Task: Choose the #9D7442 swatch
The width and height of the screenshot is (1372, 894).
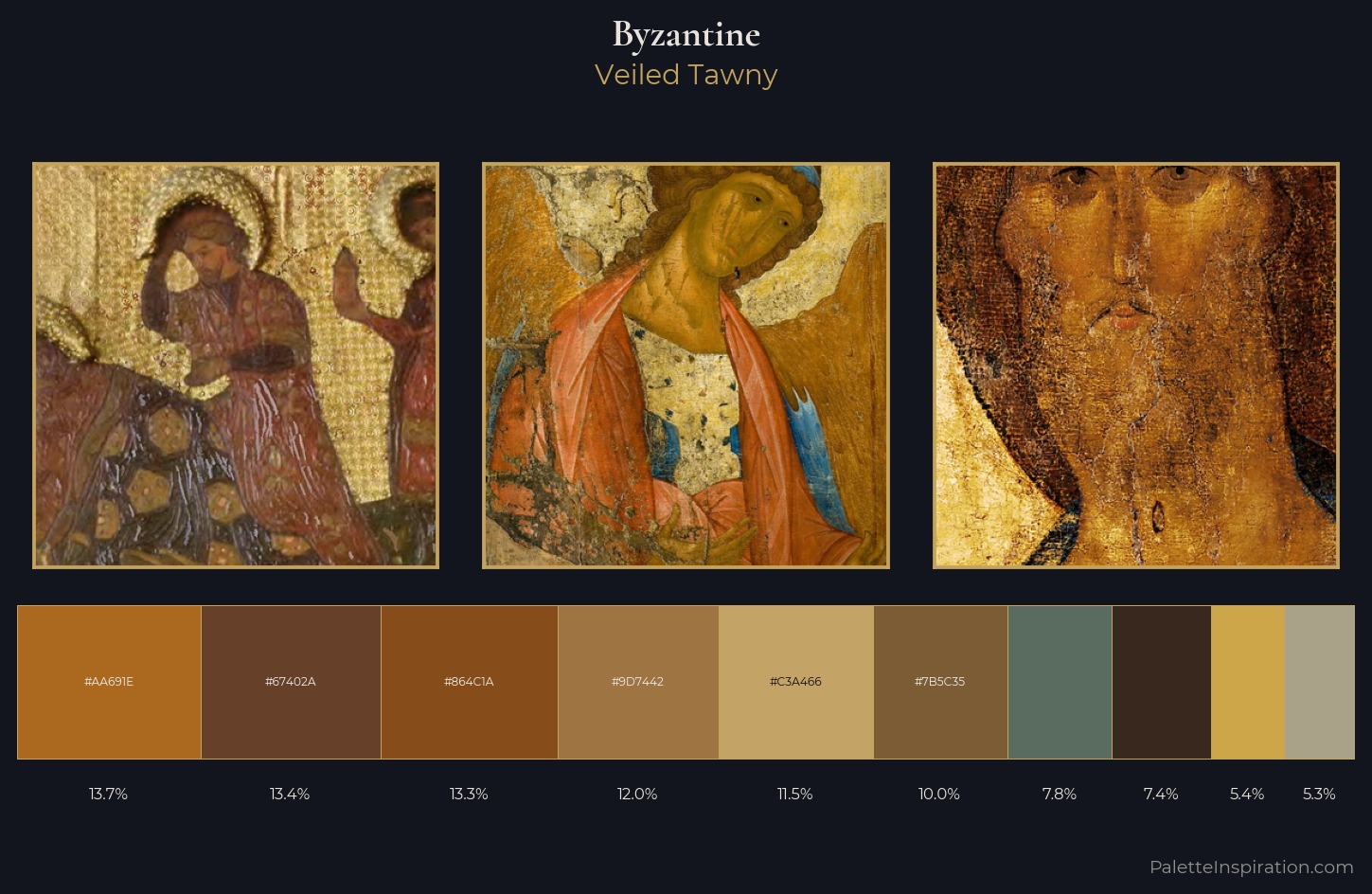Action: tap(638, 682)
